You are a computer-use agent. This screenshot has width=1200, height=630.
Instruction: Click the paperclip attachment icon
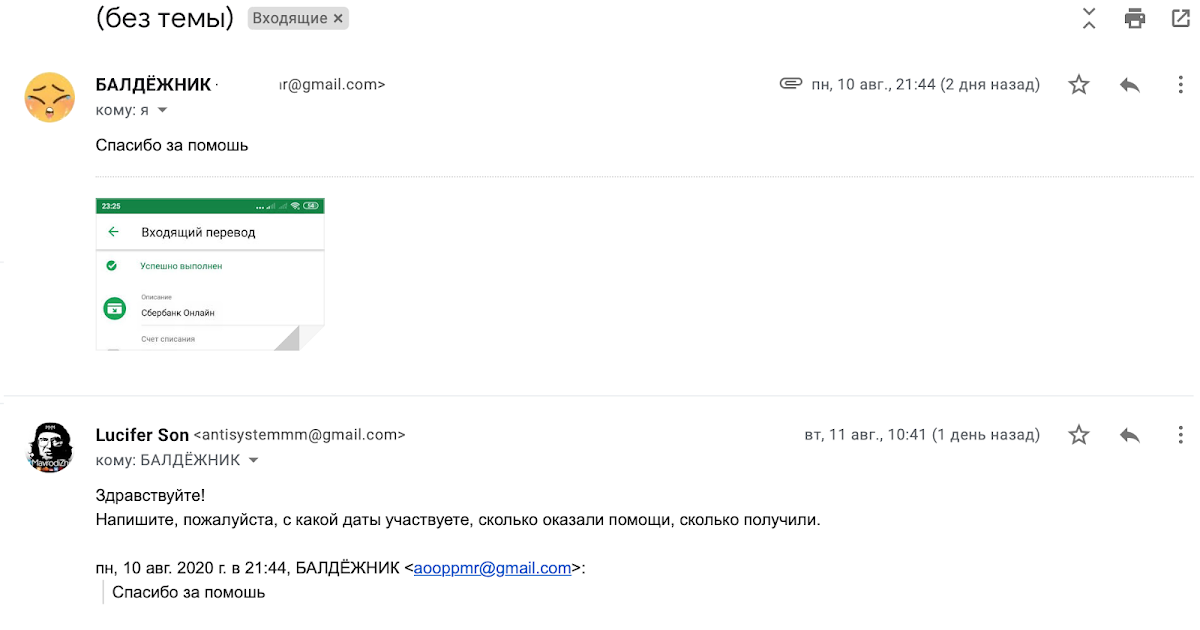tap(791, 84)
